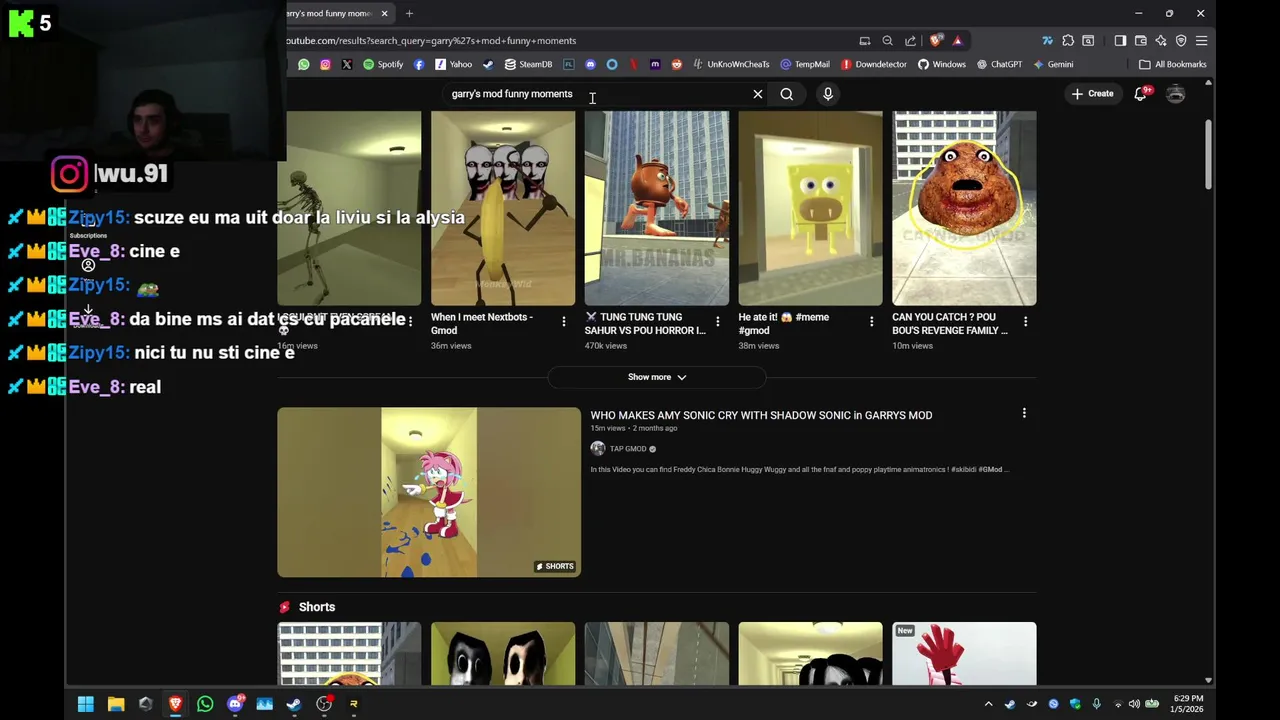Open File Explorer from taskbar
The width and height of the screenshot is (1280, 720).
116,704
